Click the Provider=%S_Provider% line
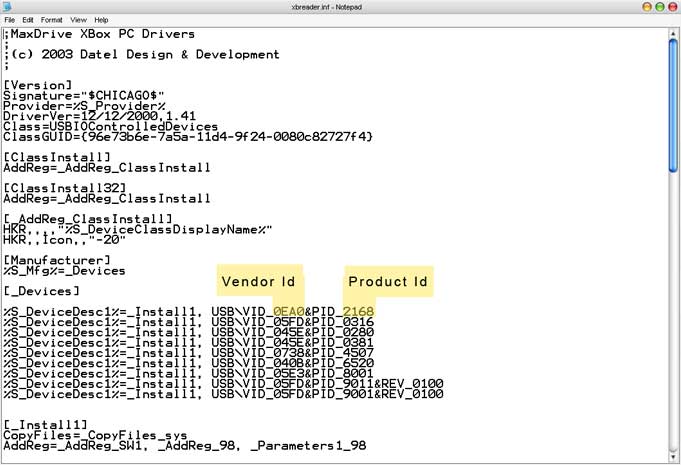 coord(84,106)
